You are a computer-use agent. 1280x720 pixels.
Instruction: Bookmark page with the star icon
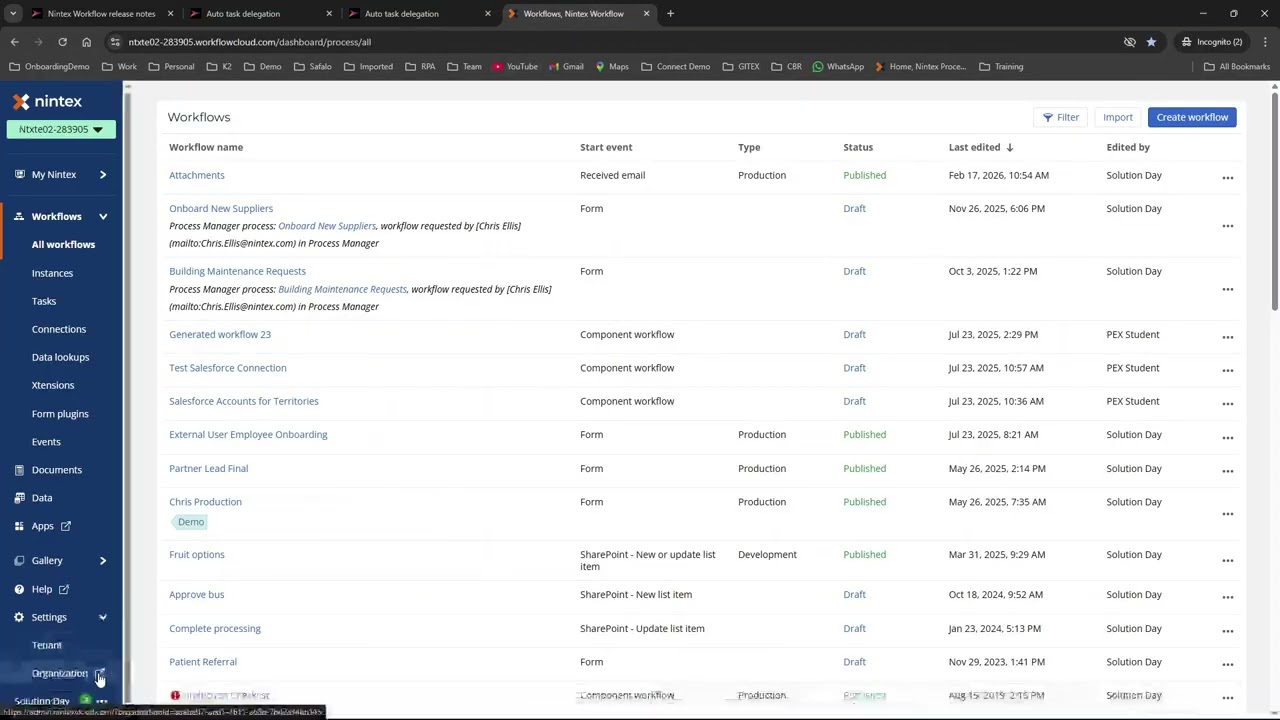[x=1151, y=42]
